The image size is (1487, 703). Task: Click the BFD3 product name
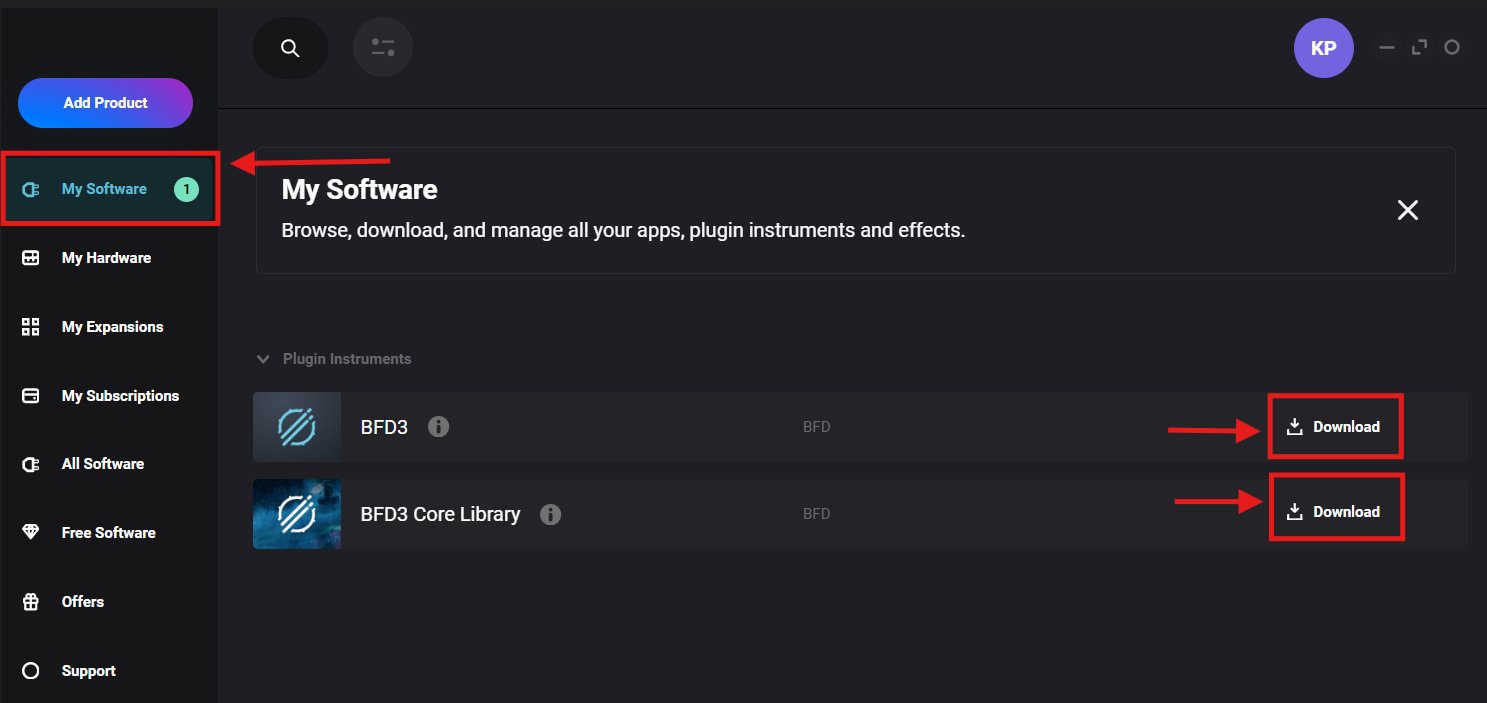384,427
